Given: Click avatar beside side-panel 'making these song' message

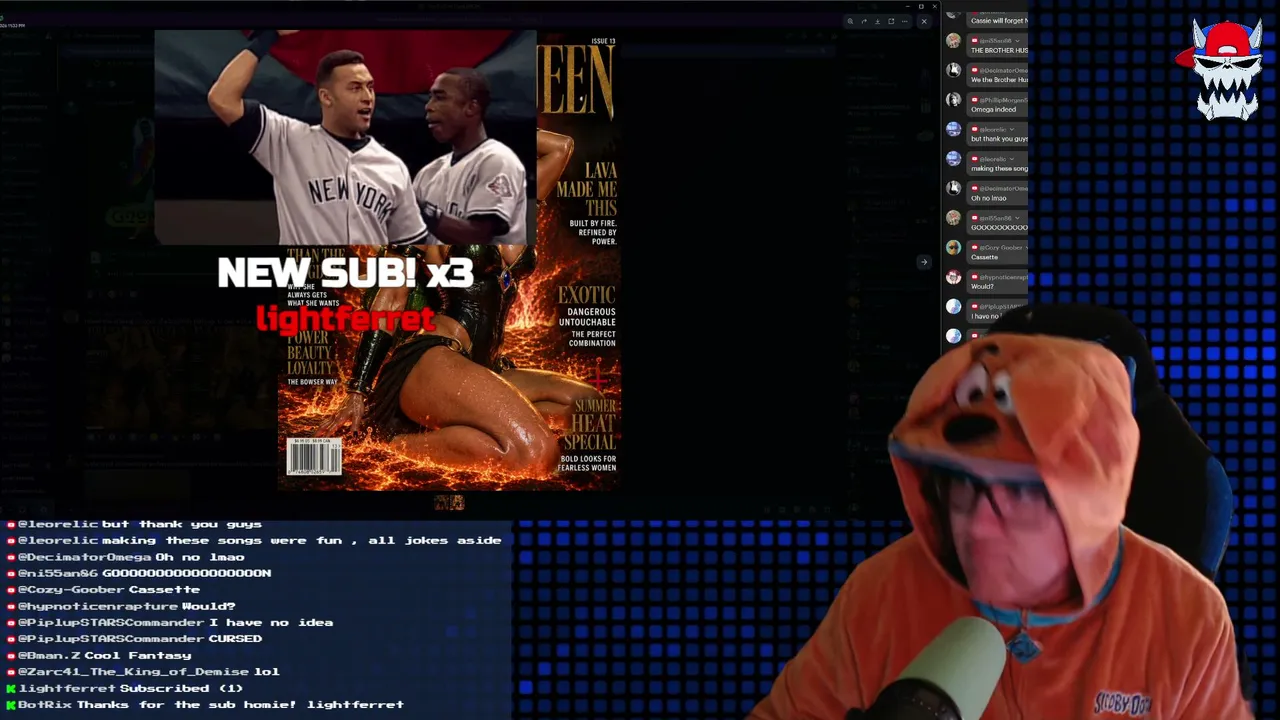Looking at the screenshot, I should pyautogui.click(x=953, y=159).
